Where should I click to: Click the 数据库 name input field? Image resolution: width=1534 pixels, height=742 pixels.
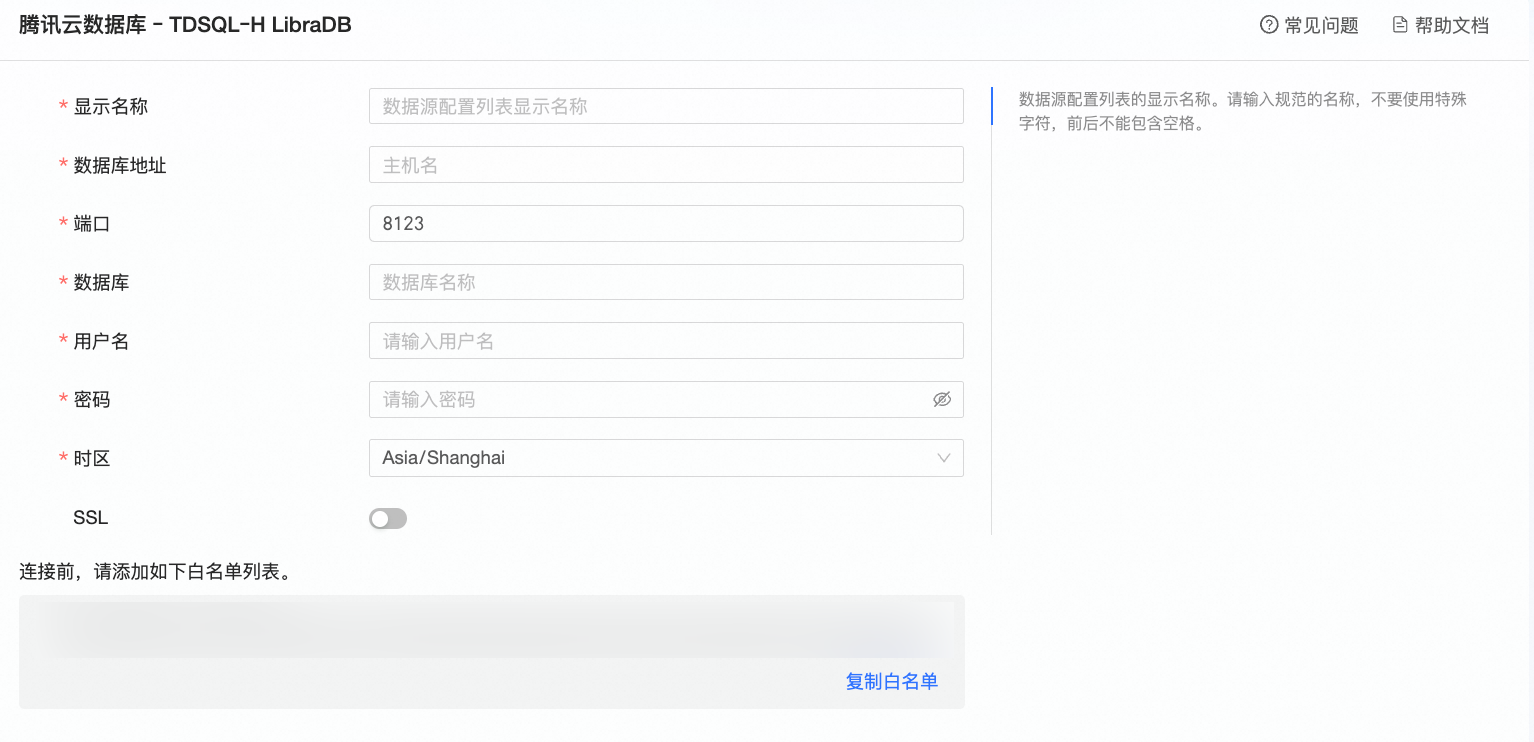(666, 282)
